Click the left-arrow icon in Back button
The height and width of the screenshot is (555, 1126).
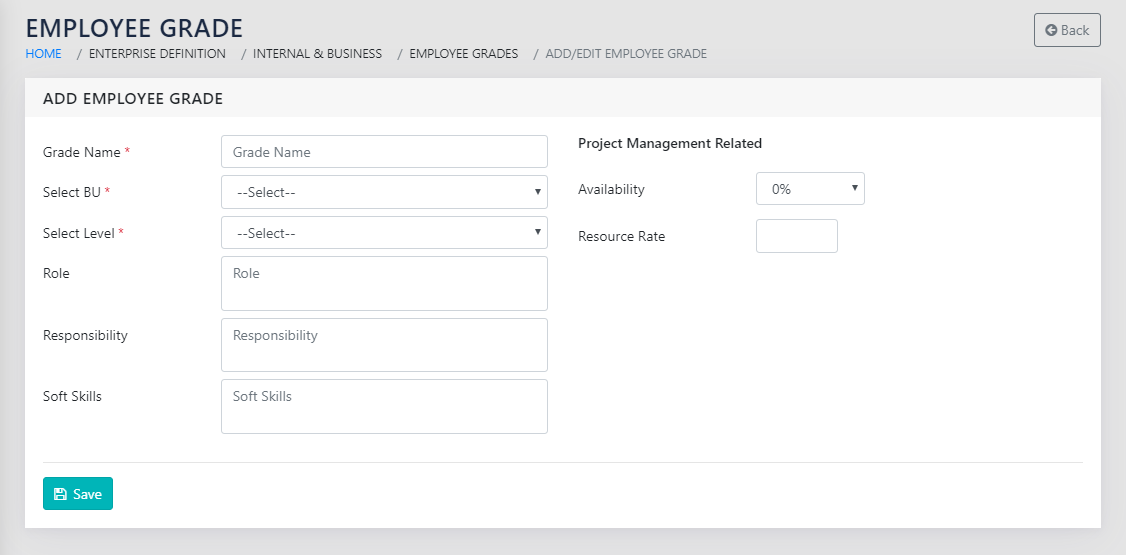click(1051, 30)
